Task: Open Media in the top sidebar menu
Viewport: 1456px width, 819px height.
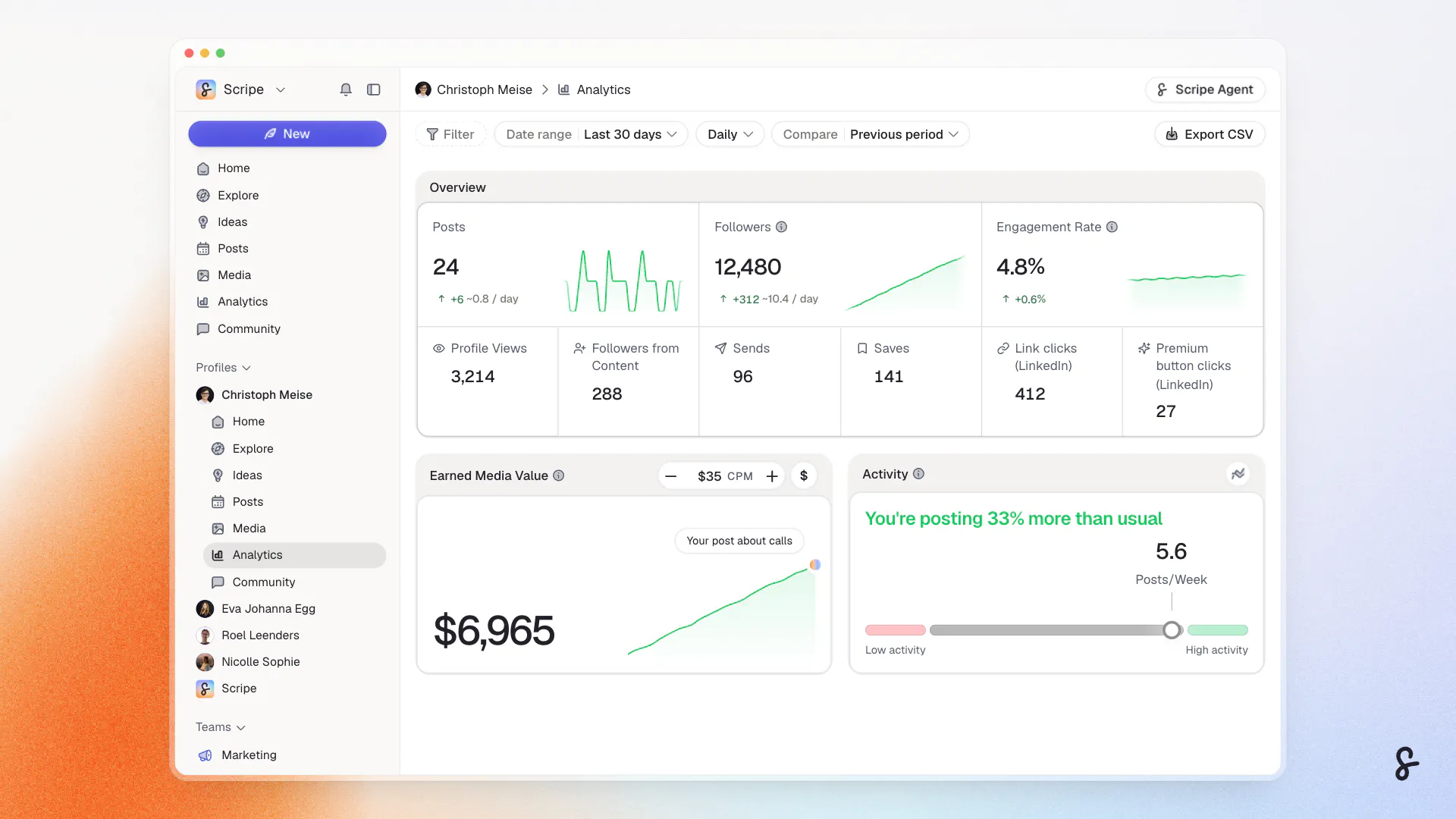Action: [287, 275]
